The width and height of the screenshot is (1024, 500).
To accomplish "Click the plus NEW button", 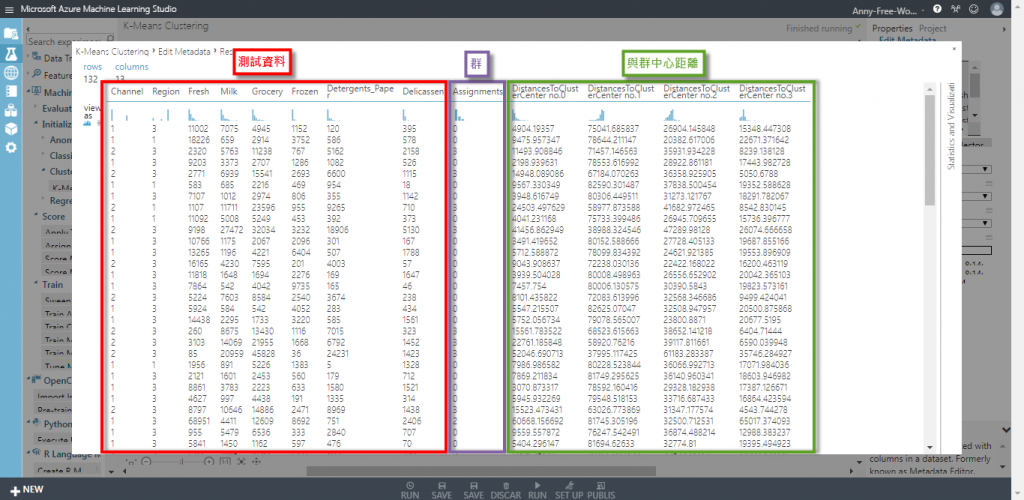I will point(27,490).
